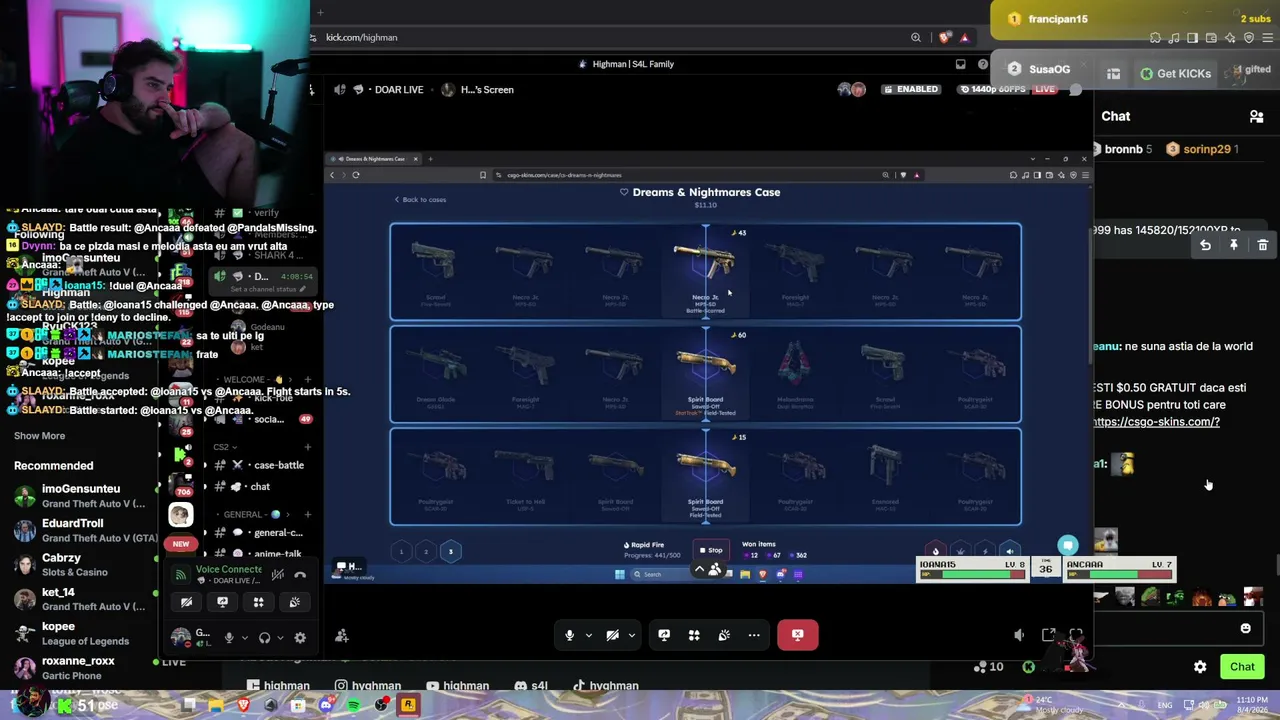The width and height of the screenshot is (1280, 720).
Task: Open the highman TikTok link
Action: pos(606,686)
